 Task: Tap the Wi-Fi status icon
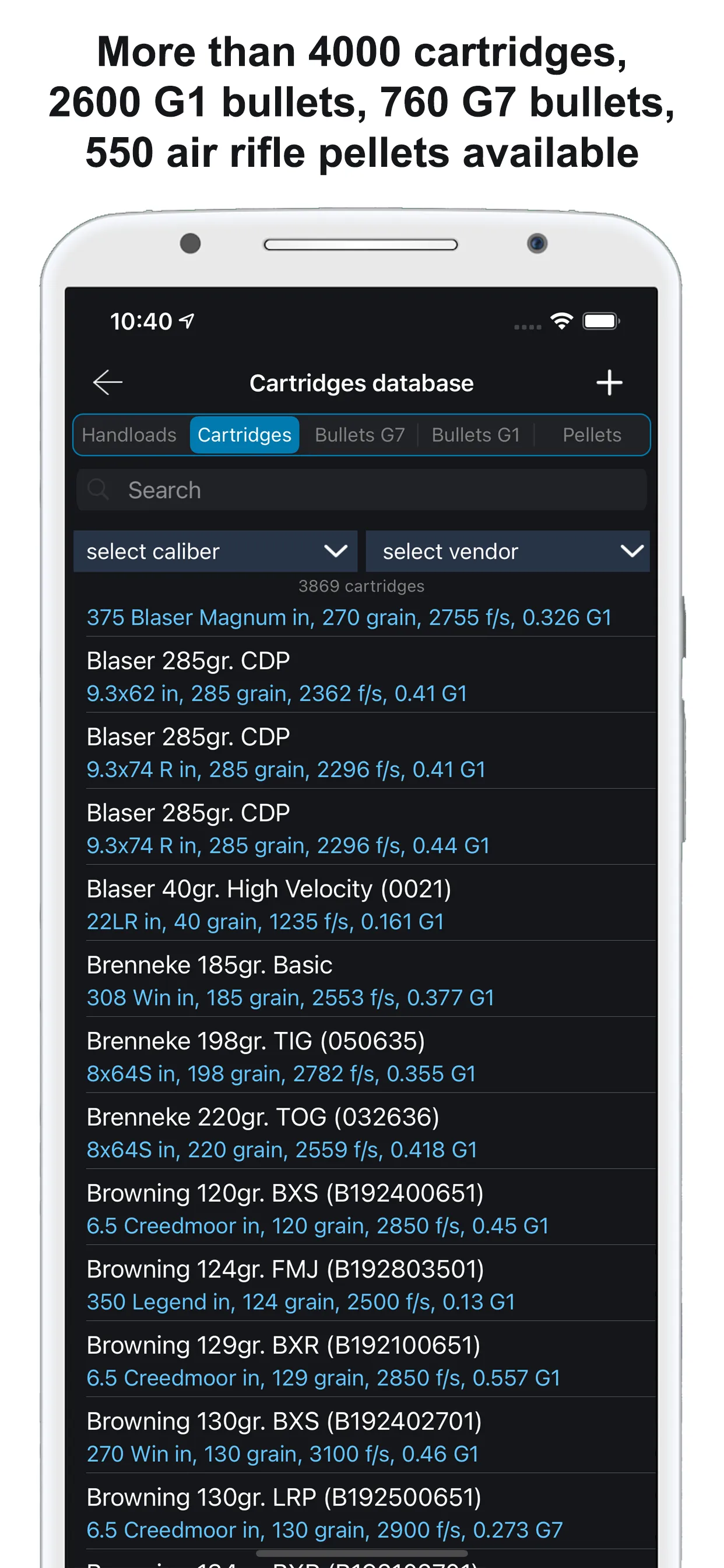click(561, 320)
